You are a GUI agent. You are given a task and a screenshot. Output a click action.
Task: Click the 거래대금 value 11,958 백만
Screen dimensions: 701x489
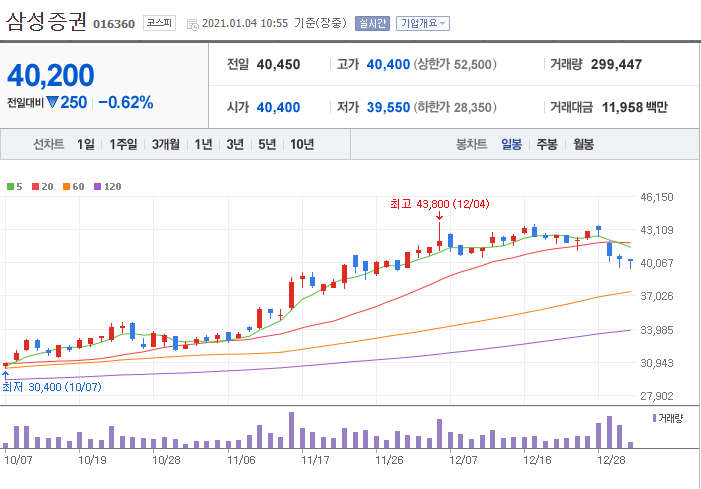[x=634, y=107]
